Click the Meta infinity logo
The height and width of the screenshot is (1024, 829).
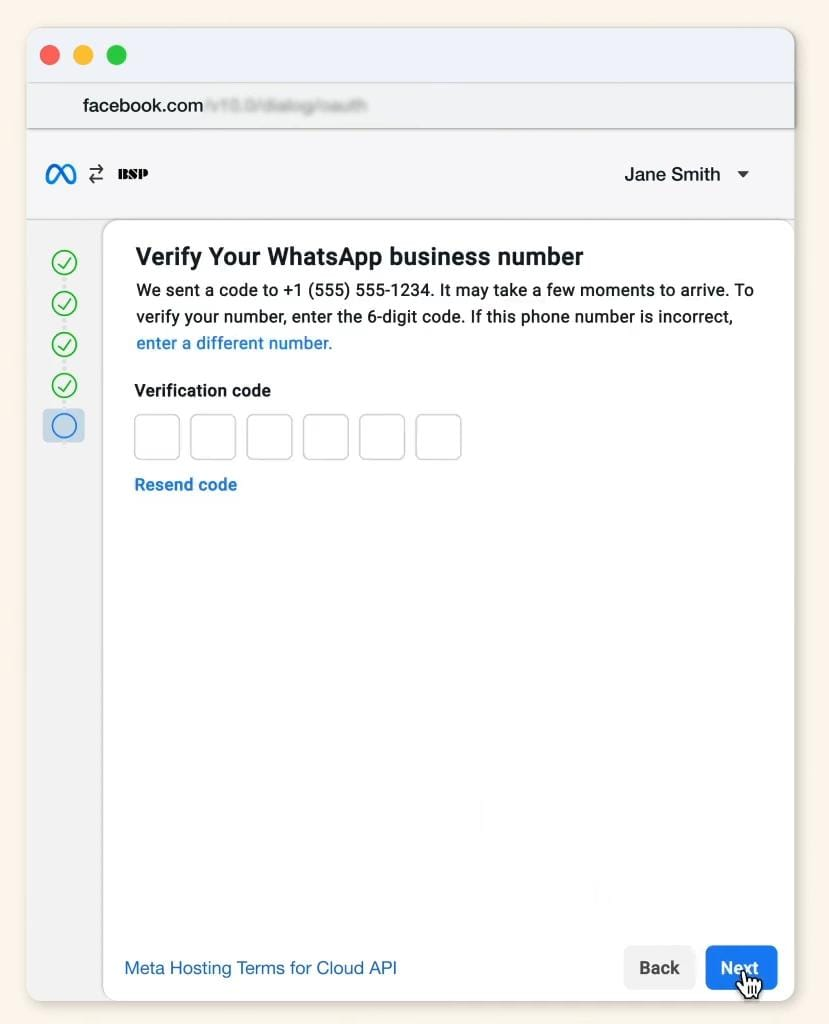pyautogui.click(x=61, y=174)
